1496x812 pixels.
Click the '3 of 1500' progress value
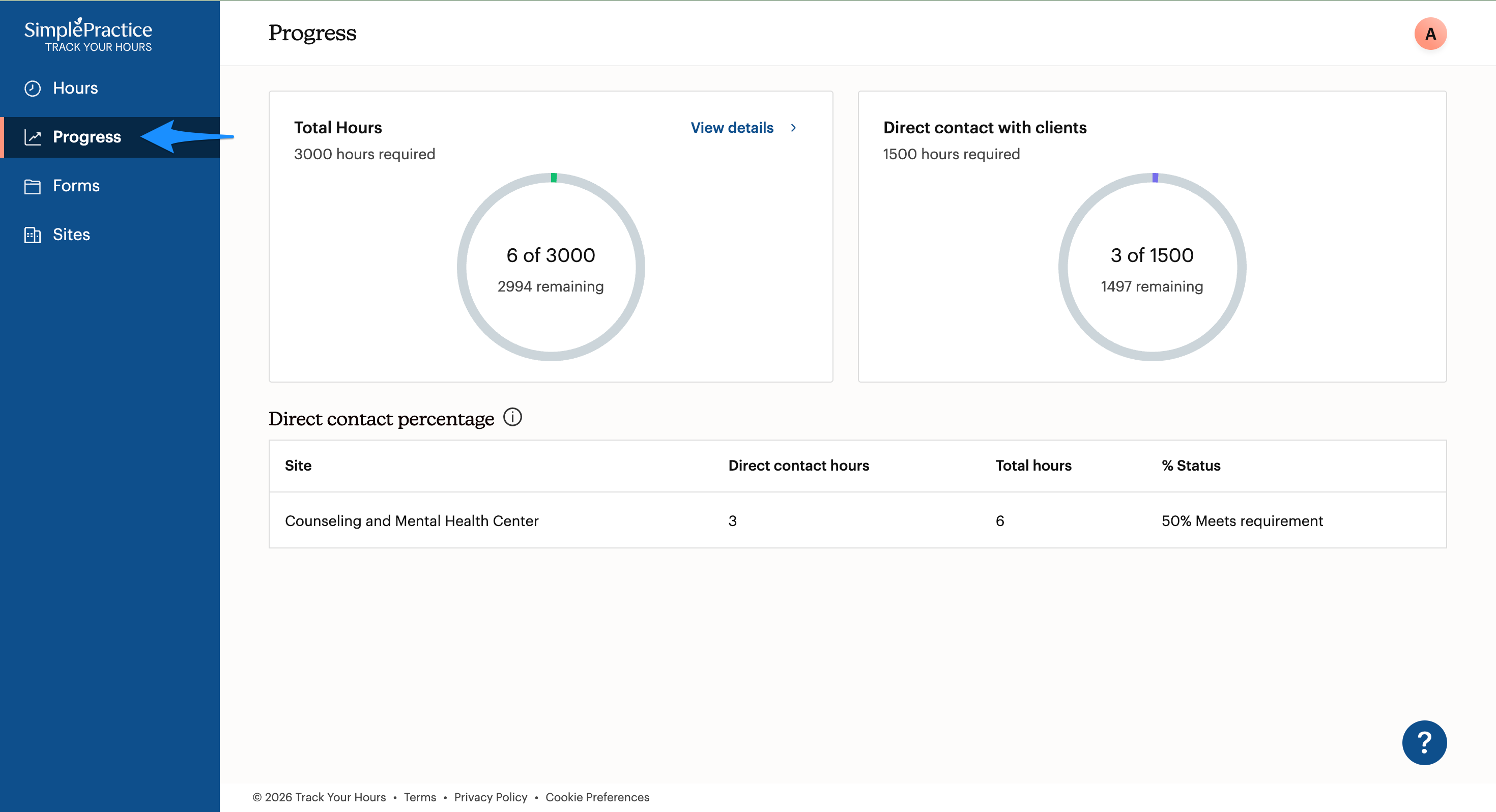(x=1152, y=255)
